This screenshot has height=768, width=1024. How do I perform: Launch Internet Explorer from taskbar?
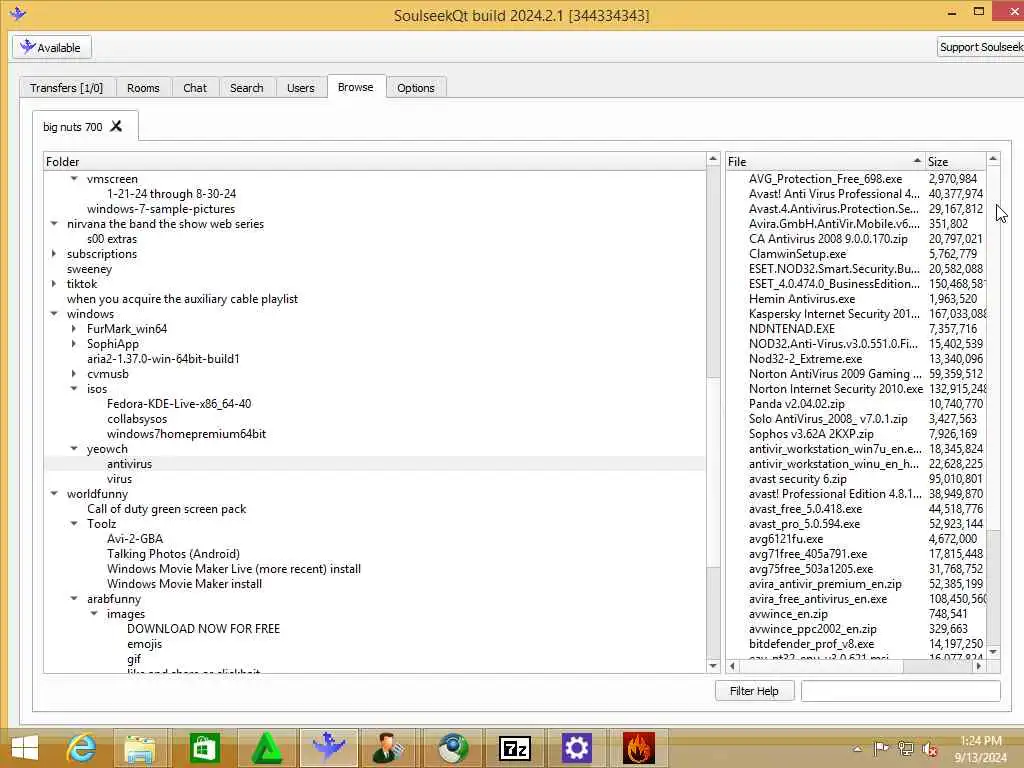(x=82, y=748)
